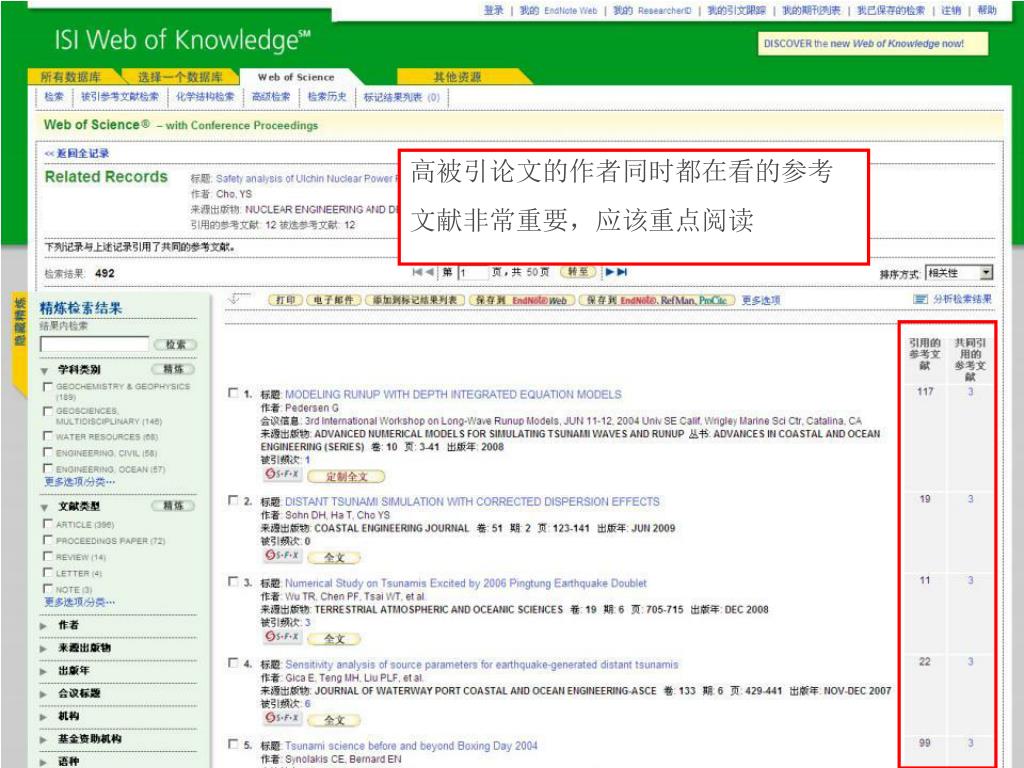This screenshot has height=768, width=1024.
Task: Switch to the 选择一个数据库 tab
Action: pyautogui.click(x=180, y=77)
